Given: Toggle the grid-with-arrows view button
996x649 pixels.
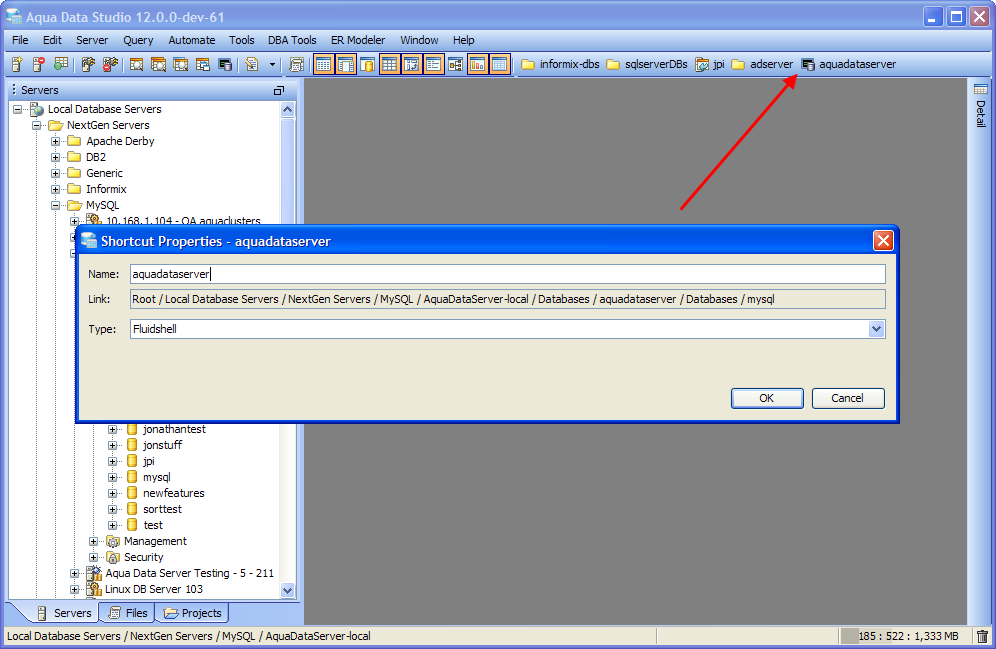Looking at the screenshot, I should click(x=411, y=64).
